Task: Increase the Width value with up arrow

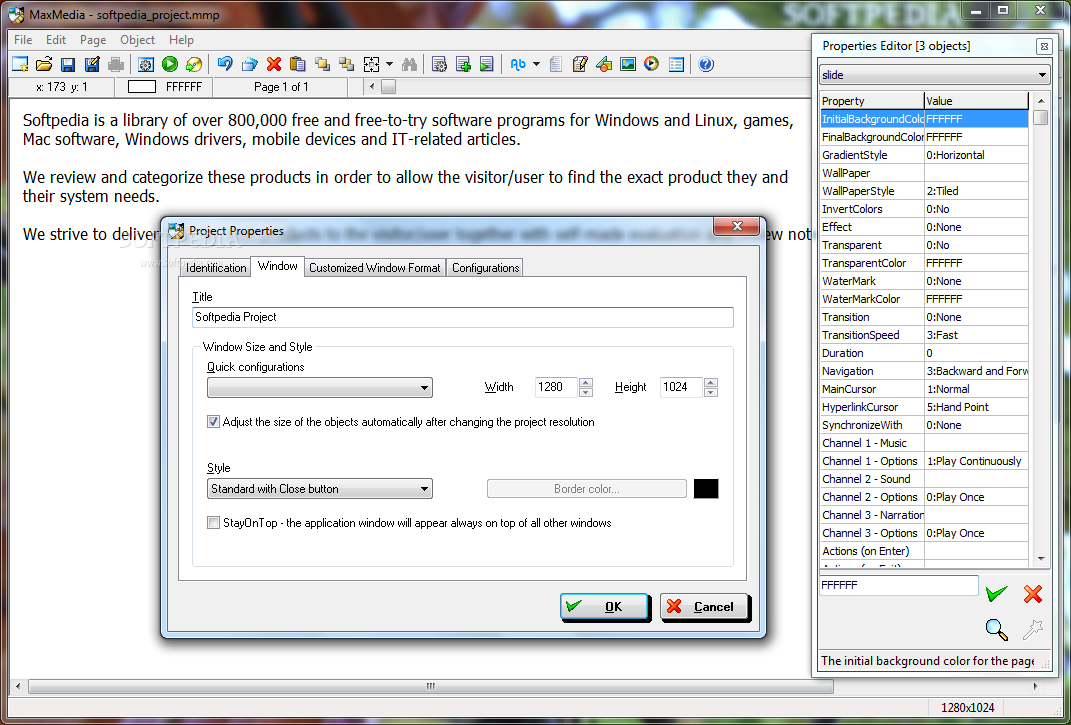Action: click(585, 382)
